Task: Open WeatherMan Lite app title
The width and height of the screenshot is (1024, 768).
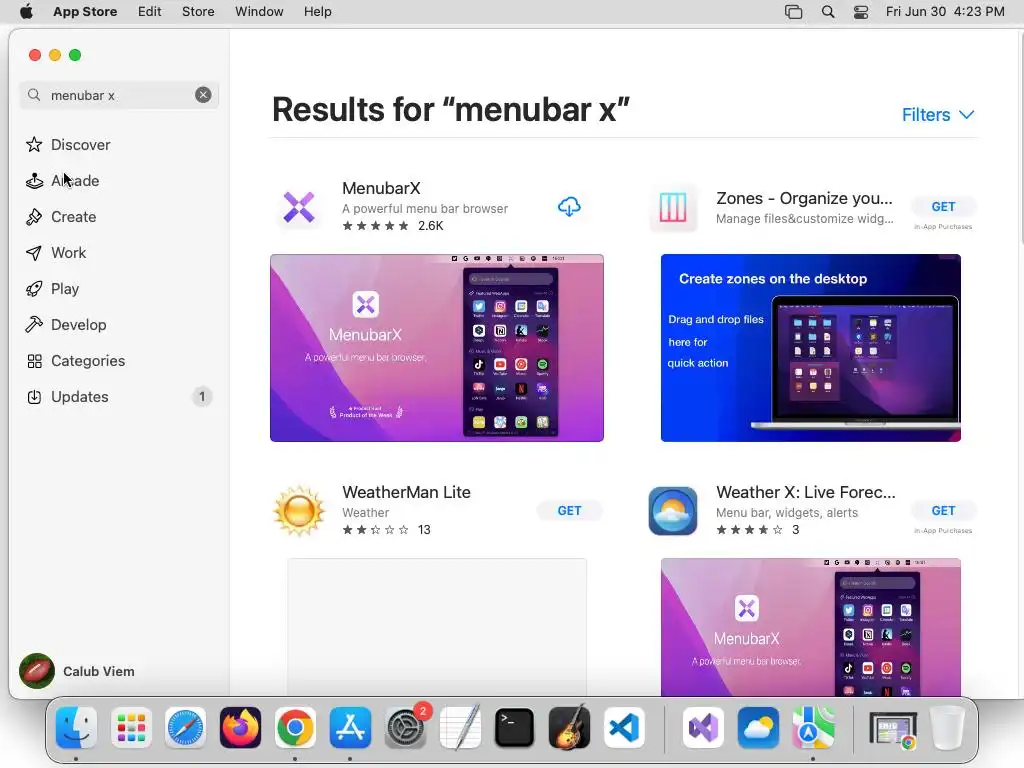Action: pos(406,492)
